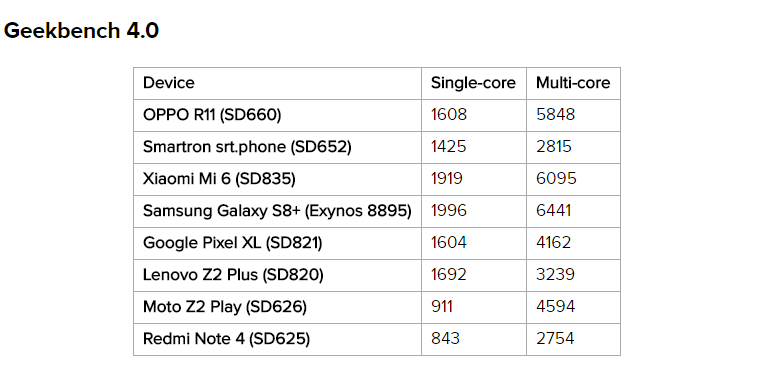The height and width of the screenshot is (378, 759).
Task: Select the Single-core column header
Action: click(x=473, y=83)
